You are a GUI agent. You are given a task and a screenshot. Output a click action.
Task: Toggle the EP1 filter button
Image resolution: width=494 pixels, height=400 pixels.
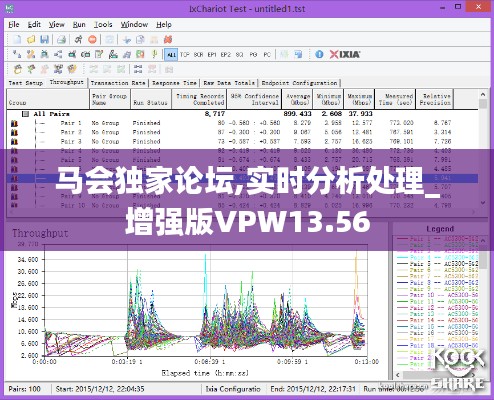[x=212, y=54]
